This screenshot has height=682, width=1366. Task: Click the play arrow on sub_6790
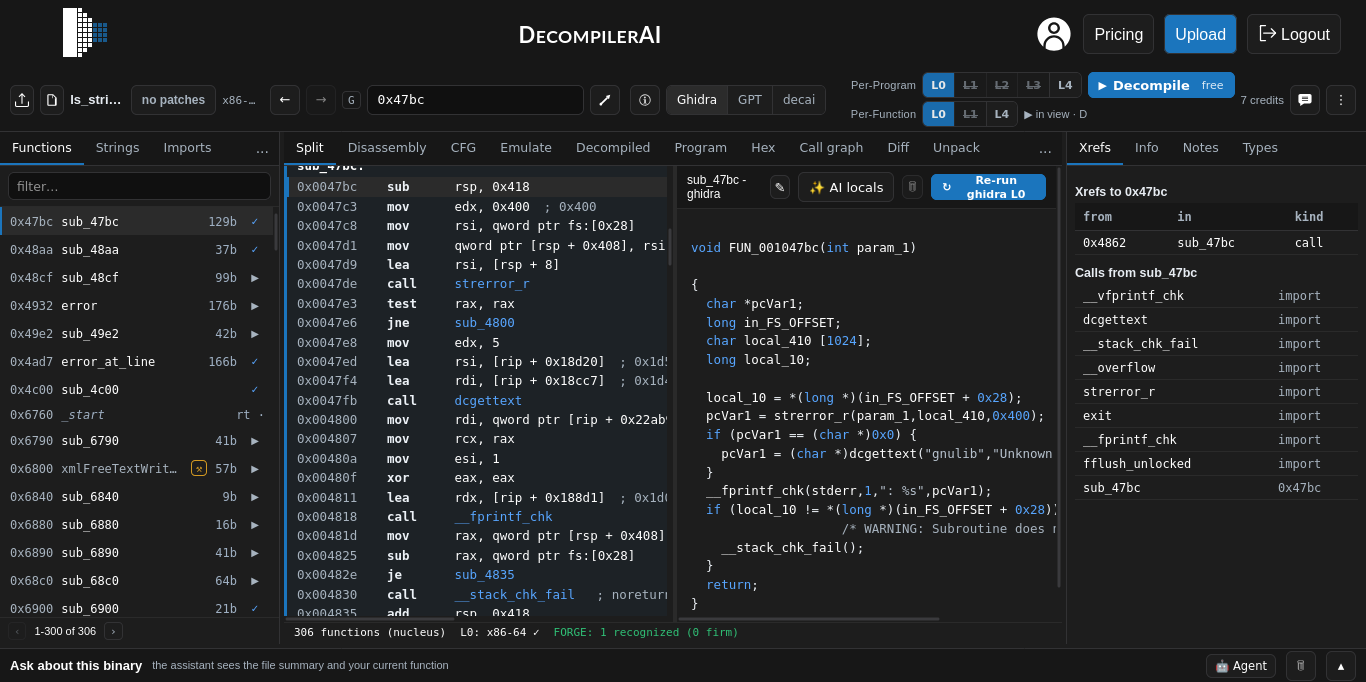click(x=255, y=440)
